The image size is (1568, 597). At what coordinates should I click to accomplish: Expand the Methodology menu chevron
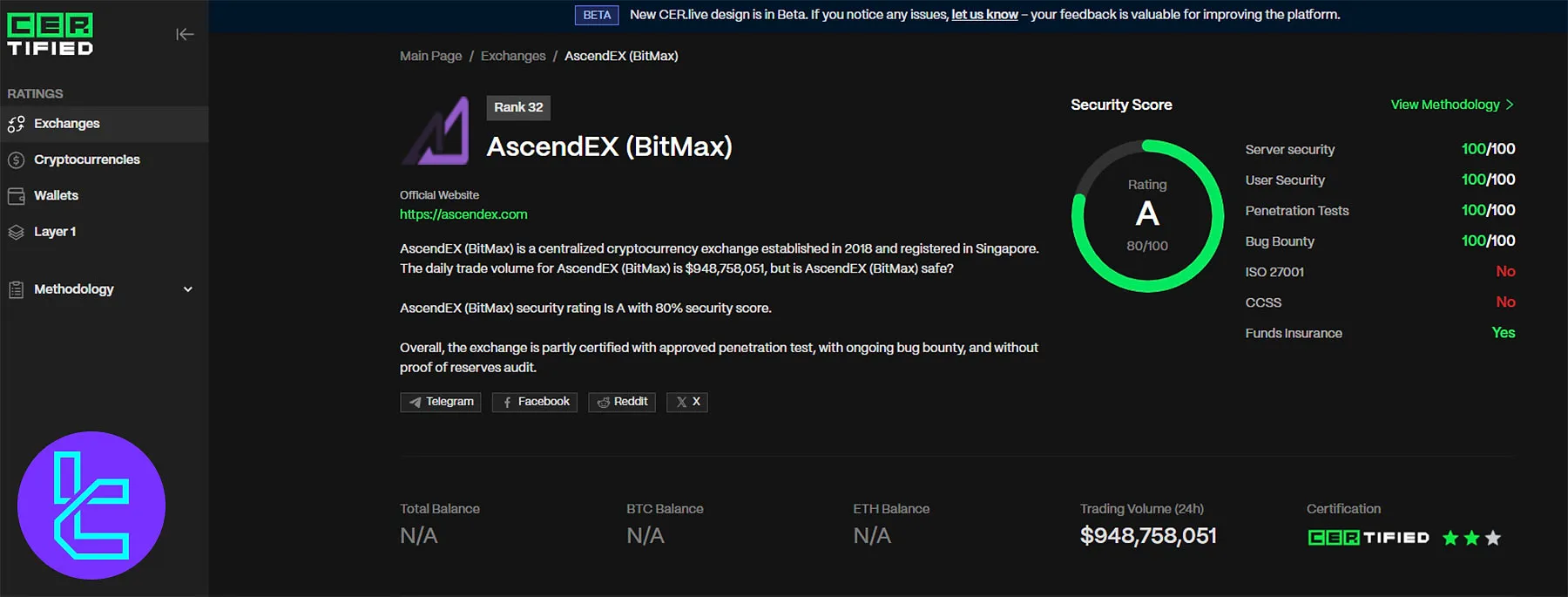(187, 289)
